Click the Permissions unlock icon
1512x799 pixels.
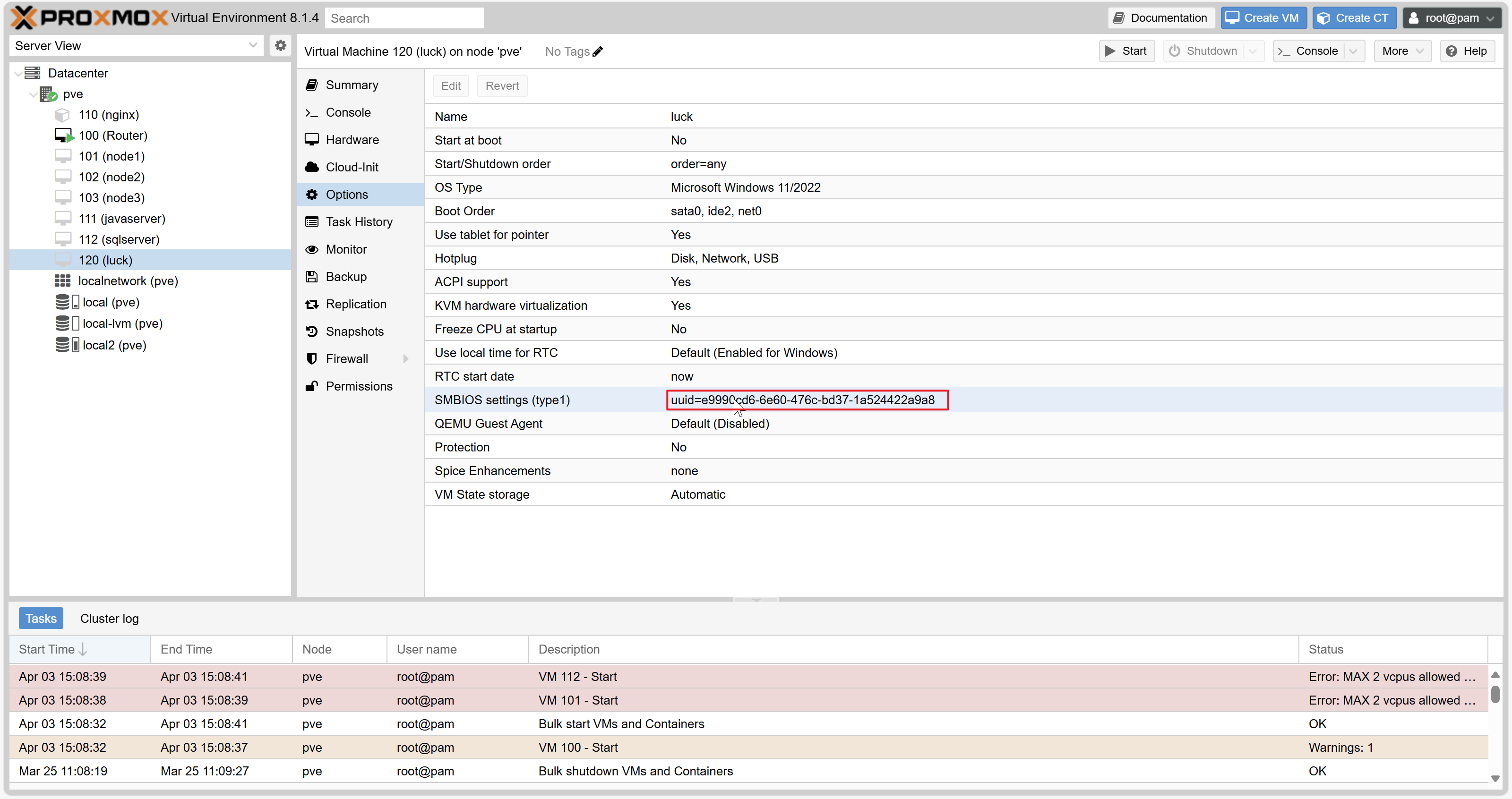point(312,386)
